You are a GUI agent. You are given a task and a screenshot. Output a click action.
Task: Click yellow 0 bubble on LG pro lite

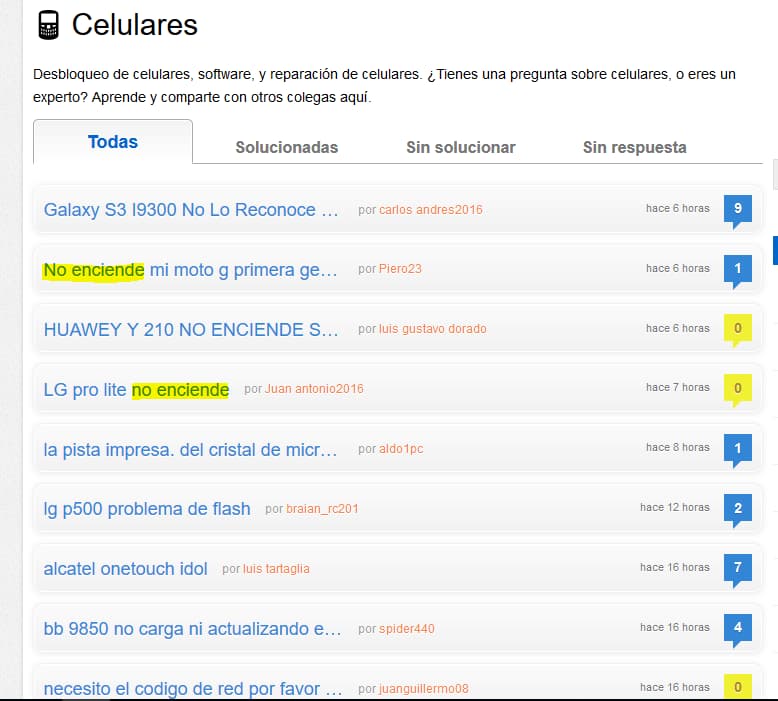point(738,388)
